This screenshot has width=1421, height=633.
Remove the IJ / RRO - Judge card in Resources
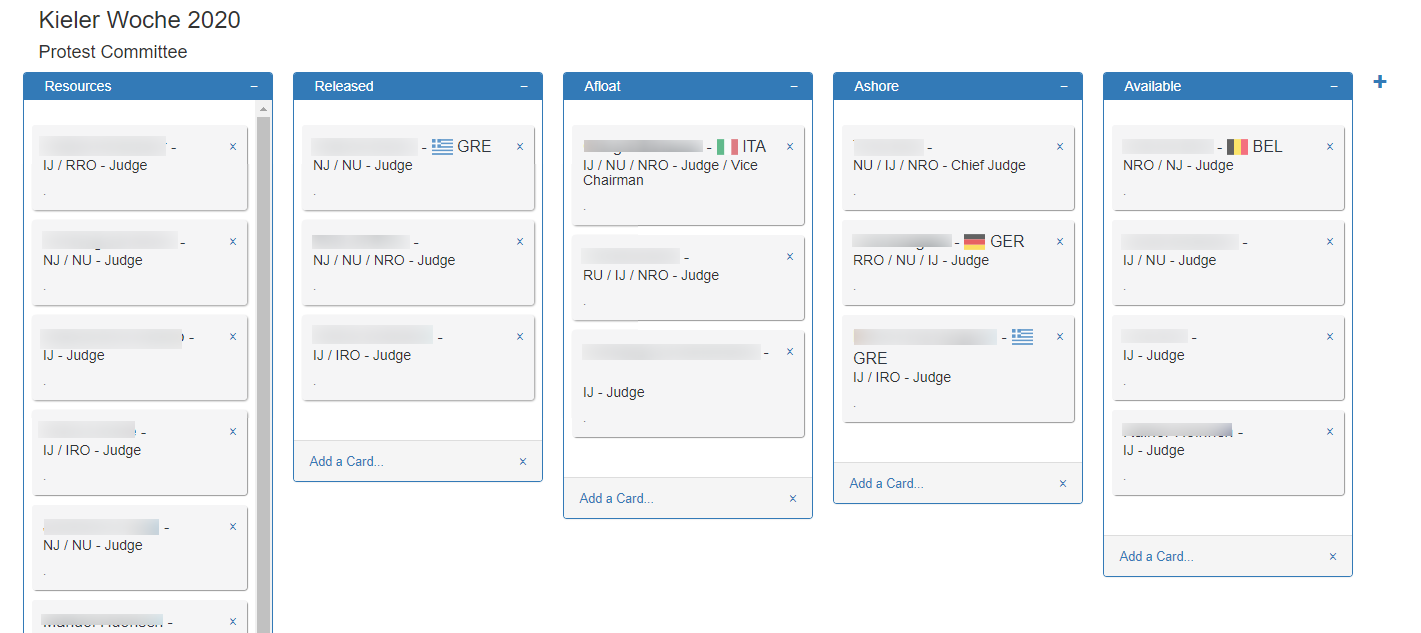click(233, 146)
